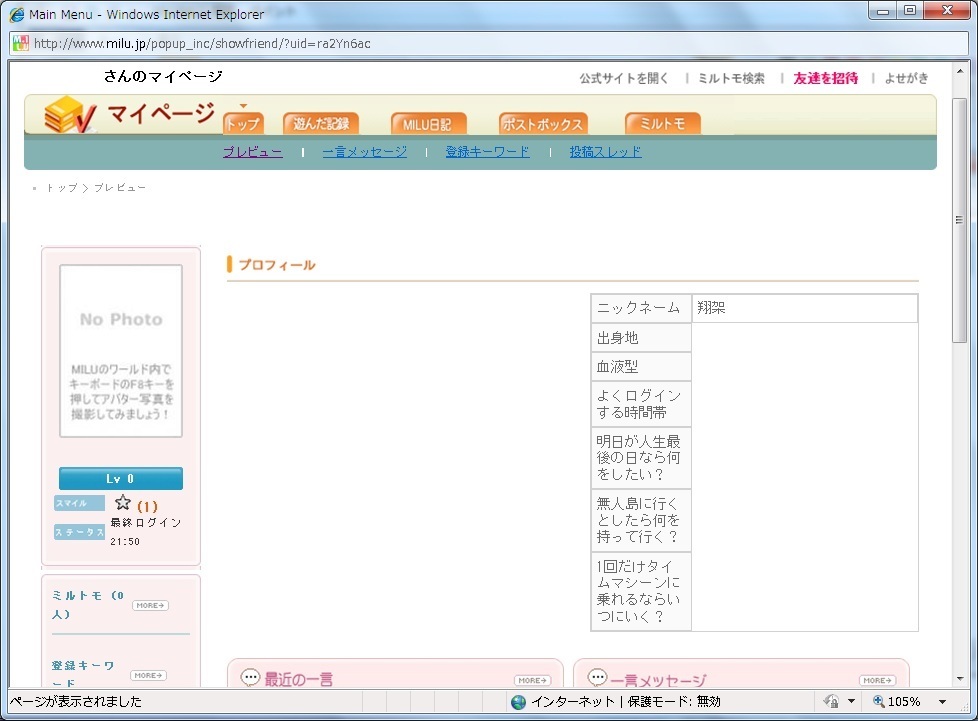
Task: Click the smile star icon
Action: pyautogui.click(x=123, y=503)
